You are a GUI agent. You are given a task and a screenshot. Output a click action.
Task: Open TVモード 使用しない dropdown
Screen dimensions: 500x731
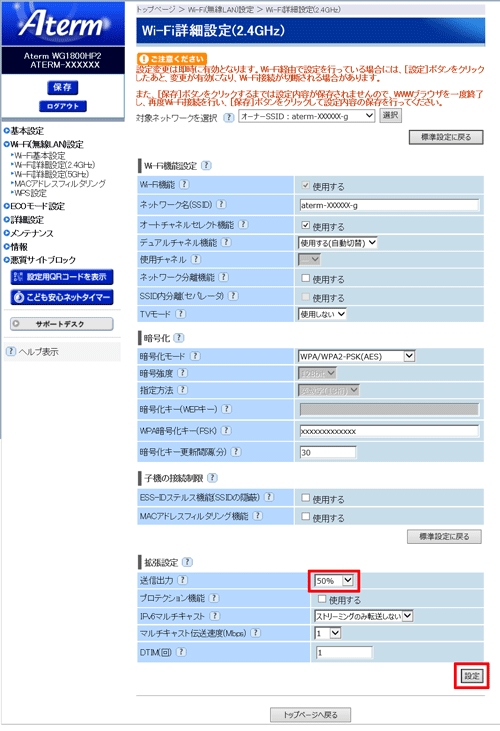322,314
